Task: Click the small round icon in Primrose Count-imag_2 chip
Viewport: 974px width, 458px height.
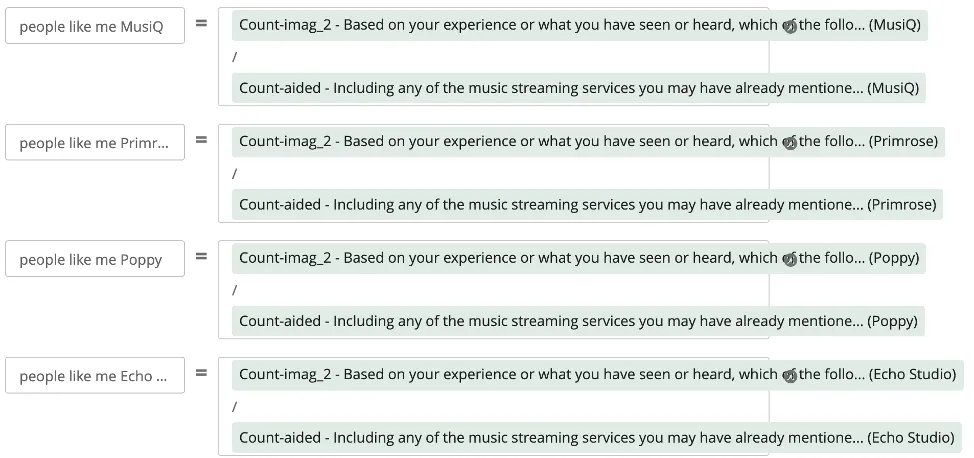Action: pos(789,143)
